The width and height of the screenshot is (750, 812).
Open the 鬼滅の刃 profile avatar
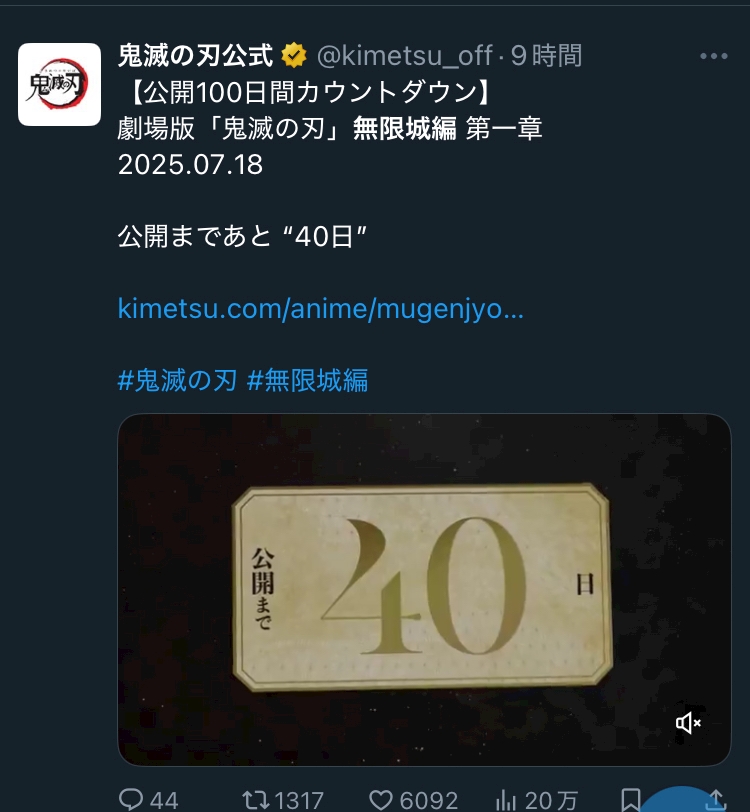(x=60, y=84)
